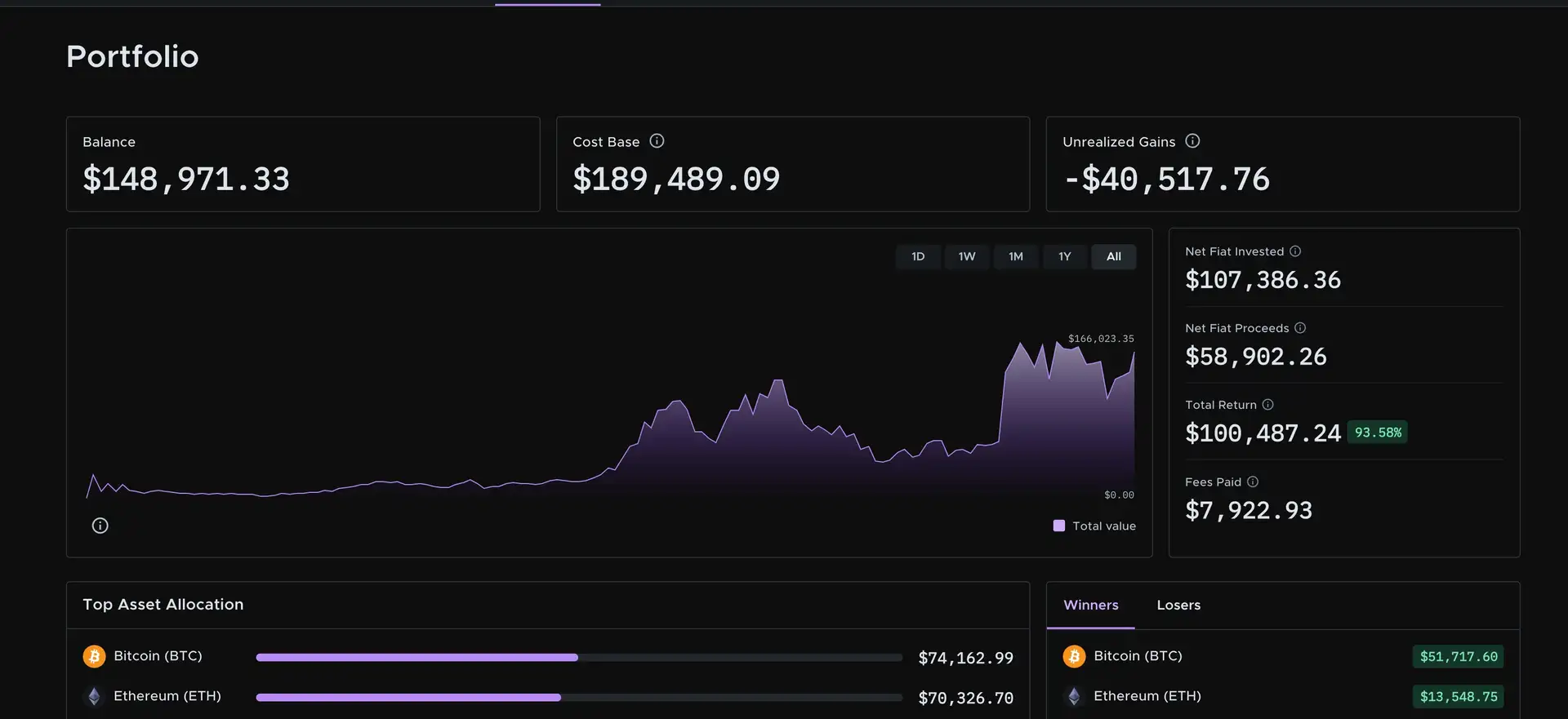Click Ethereum (ETH) in Top Asset Allocation
This screenshot has height=719, width=1568.
point(167,696)
